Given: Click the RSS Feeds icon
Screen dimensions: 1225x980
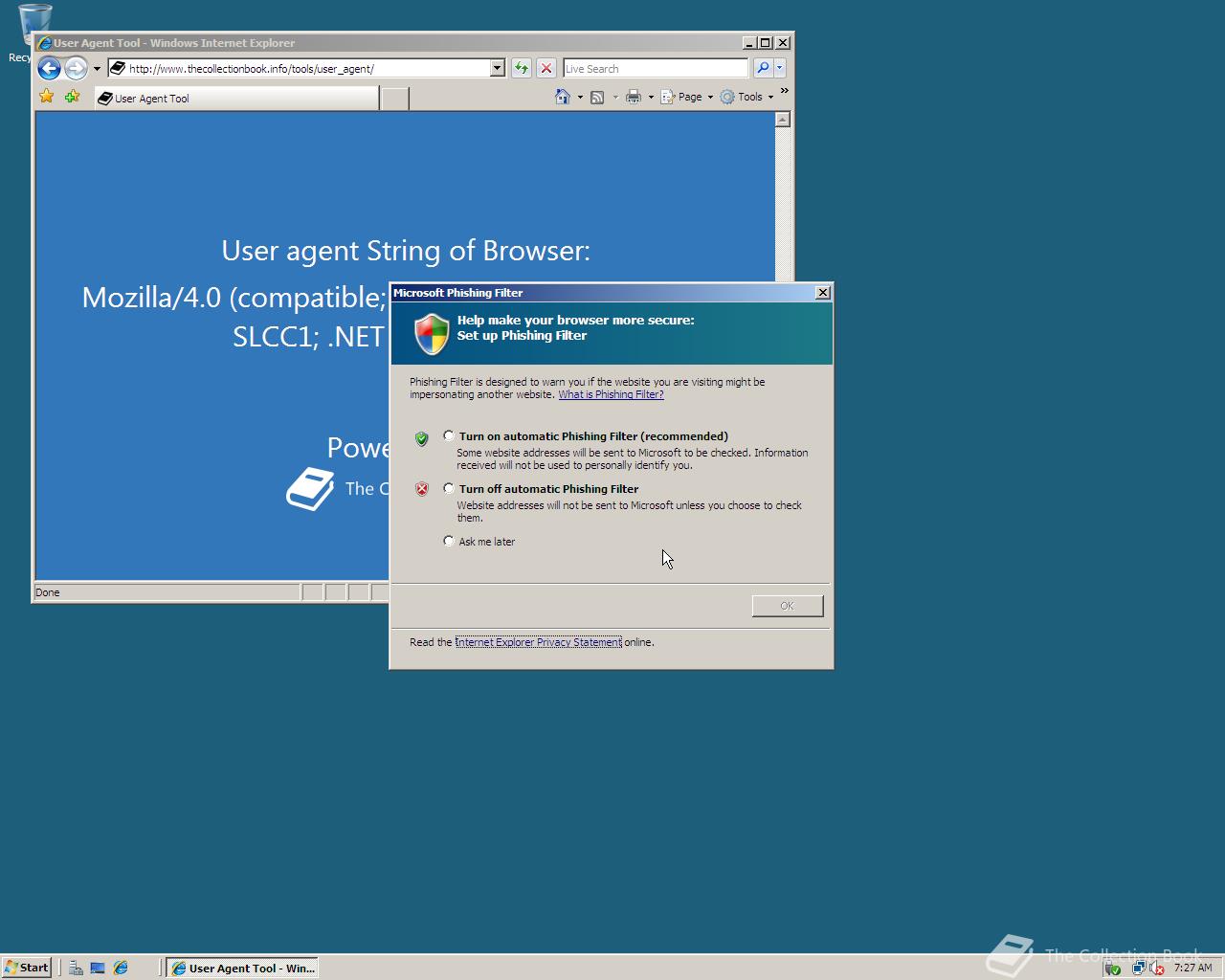Looking at the screenshot, I should pos(597,97).
